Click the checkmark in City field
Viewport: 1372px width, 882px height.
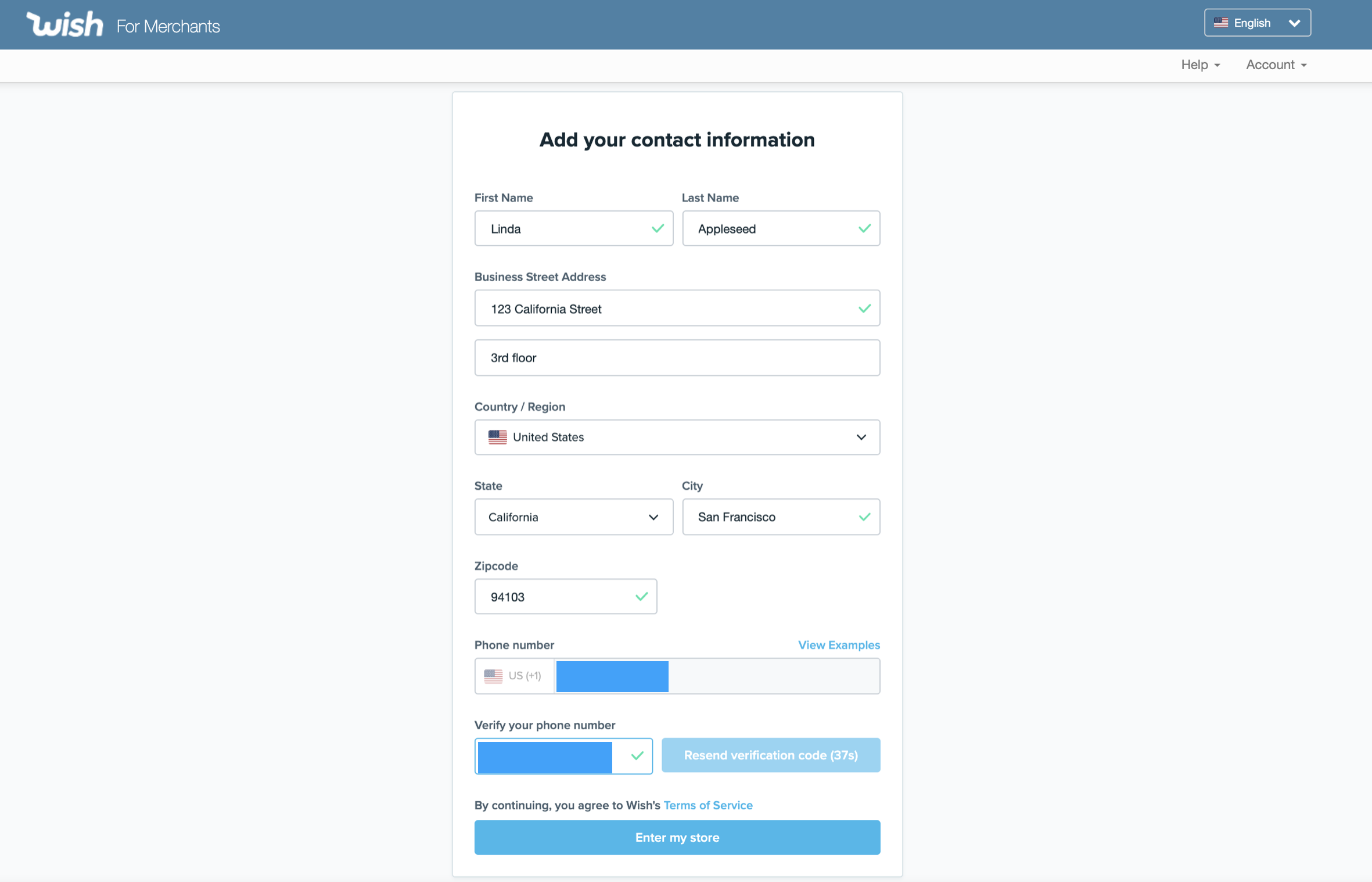point(864,517)
